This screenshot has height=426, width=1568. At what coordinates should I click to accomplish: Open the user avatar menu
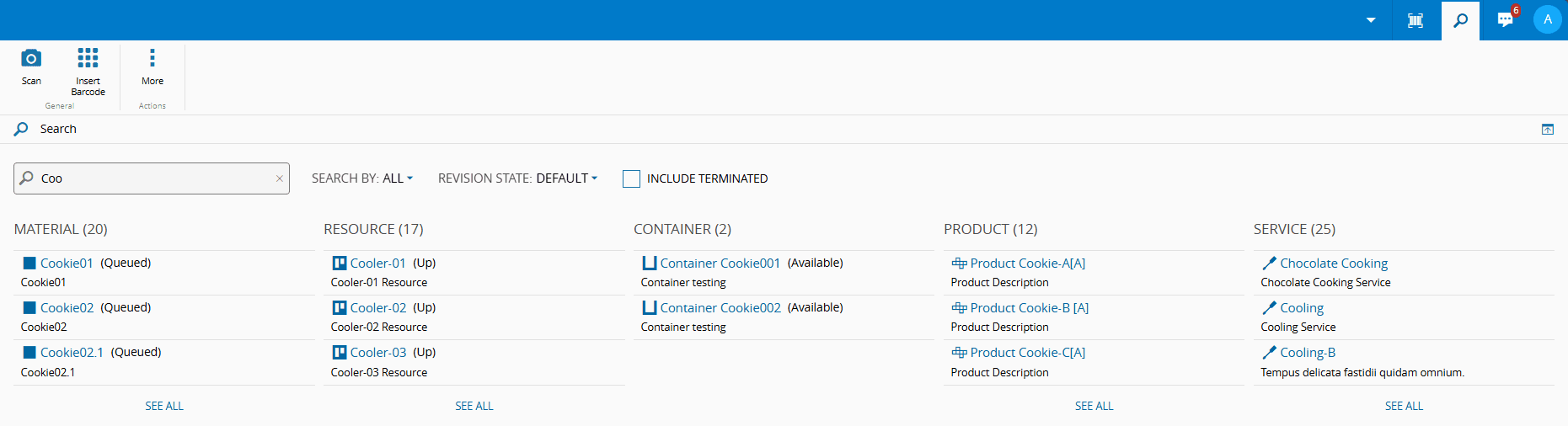1547,19
